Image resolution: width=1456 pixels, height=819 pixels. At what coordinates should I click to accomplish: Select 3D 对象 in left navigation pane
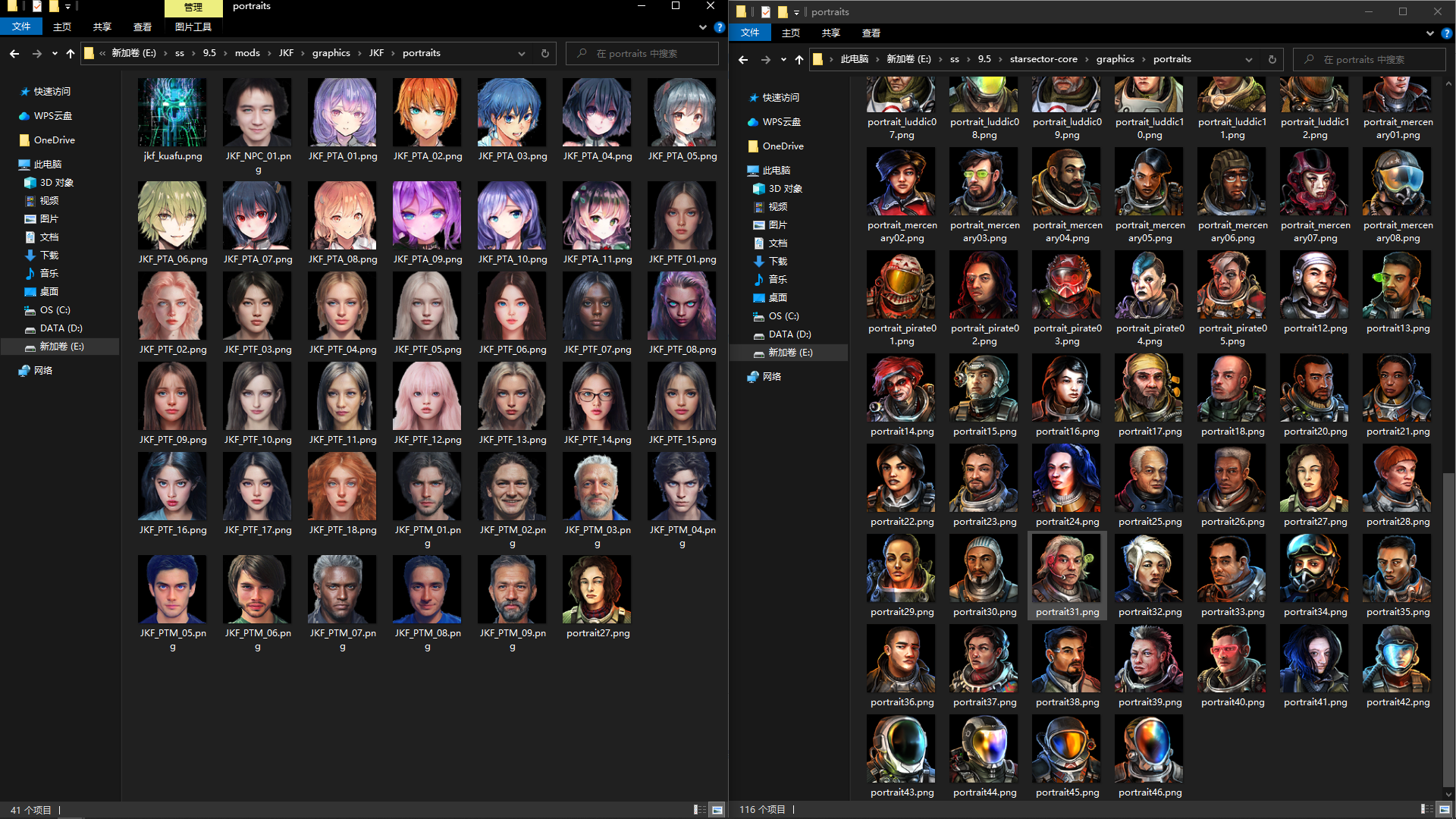[56, 183]
